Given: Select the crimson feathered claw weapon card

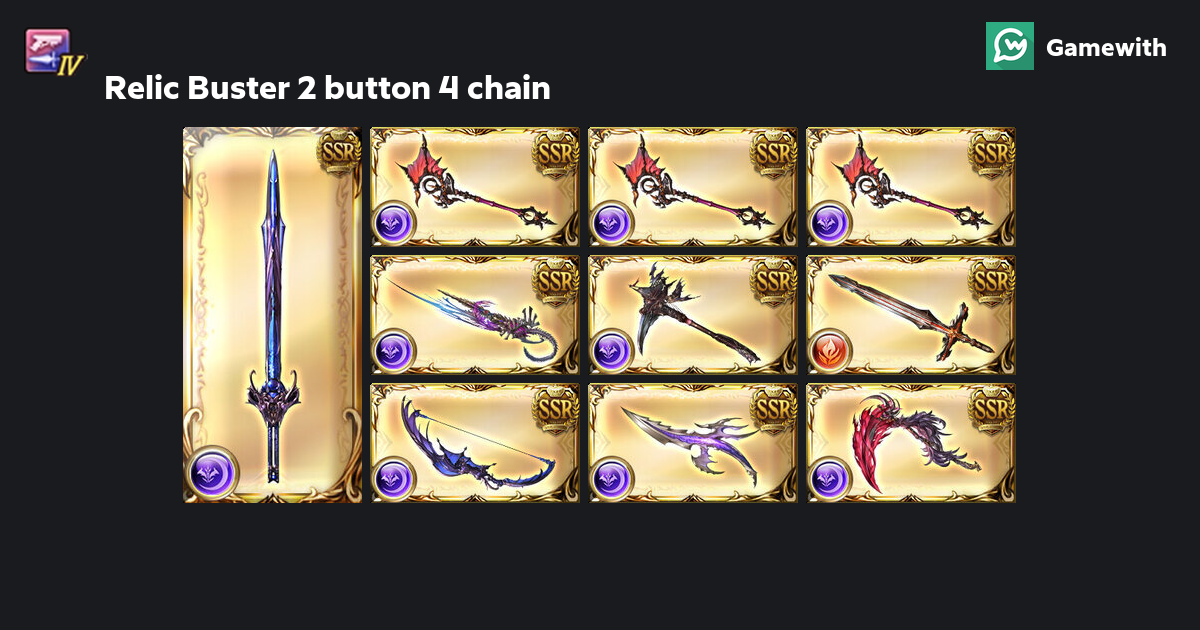Looking at the screenshot, I should (x=911, y=443).
